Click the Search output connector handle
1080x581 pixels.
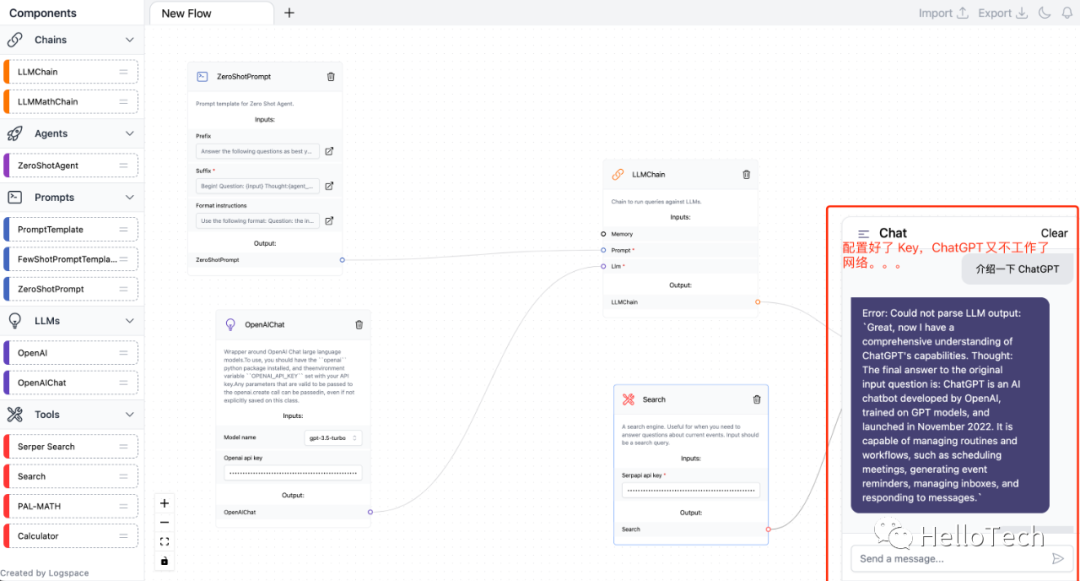tap(768, 529)
